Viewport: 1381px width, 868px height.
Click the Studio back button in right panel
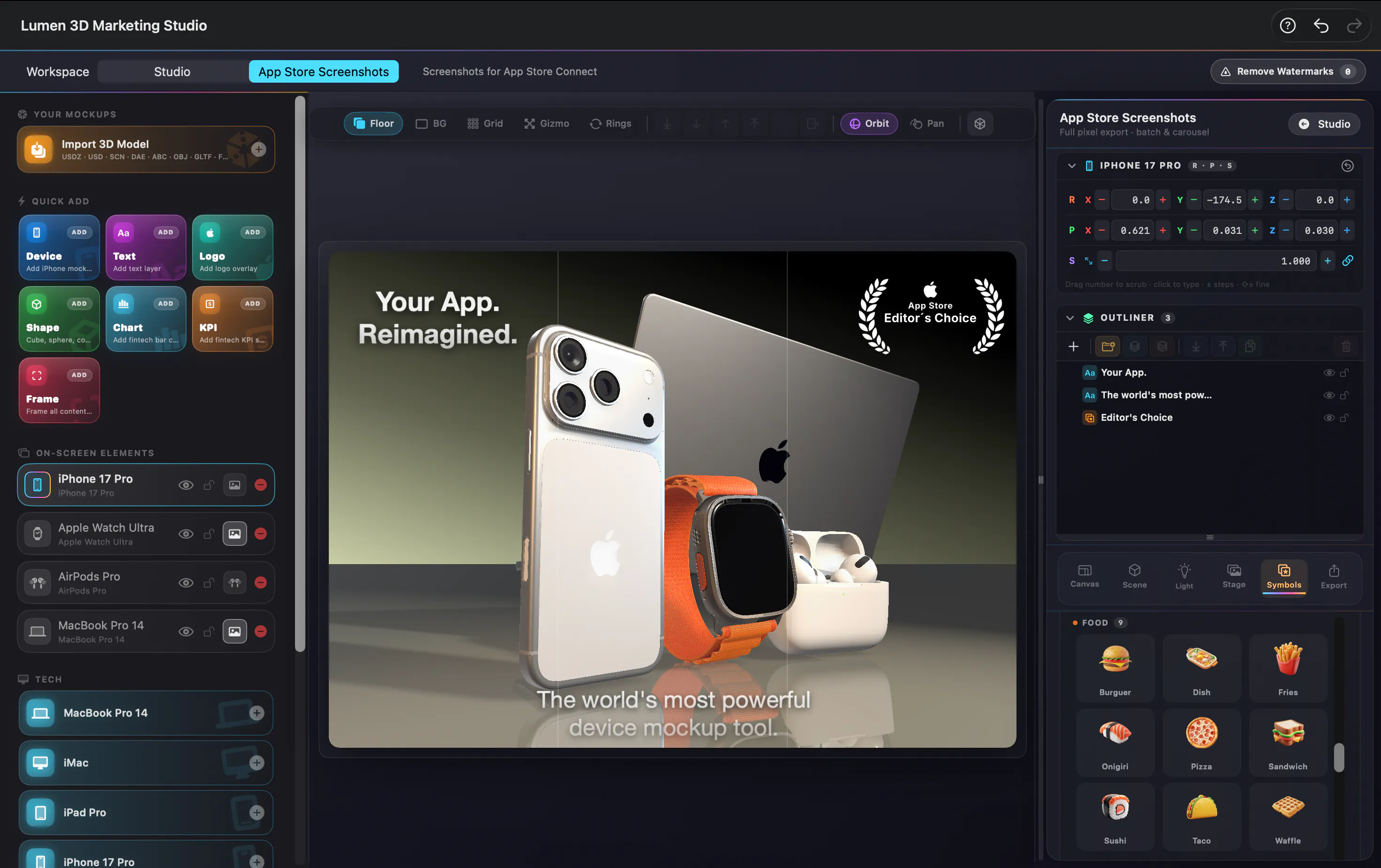click(x=1324, y=124)
